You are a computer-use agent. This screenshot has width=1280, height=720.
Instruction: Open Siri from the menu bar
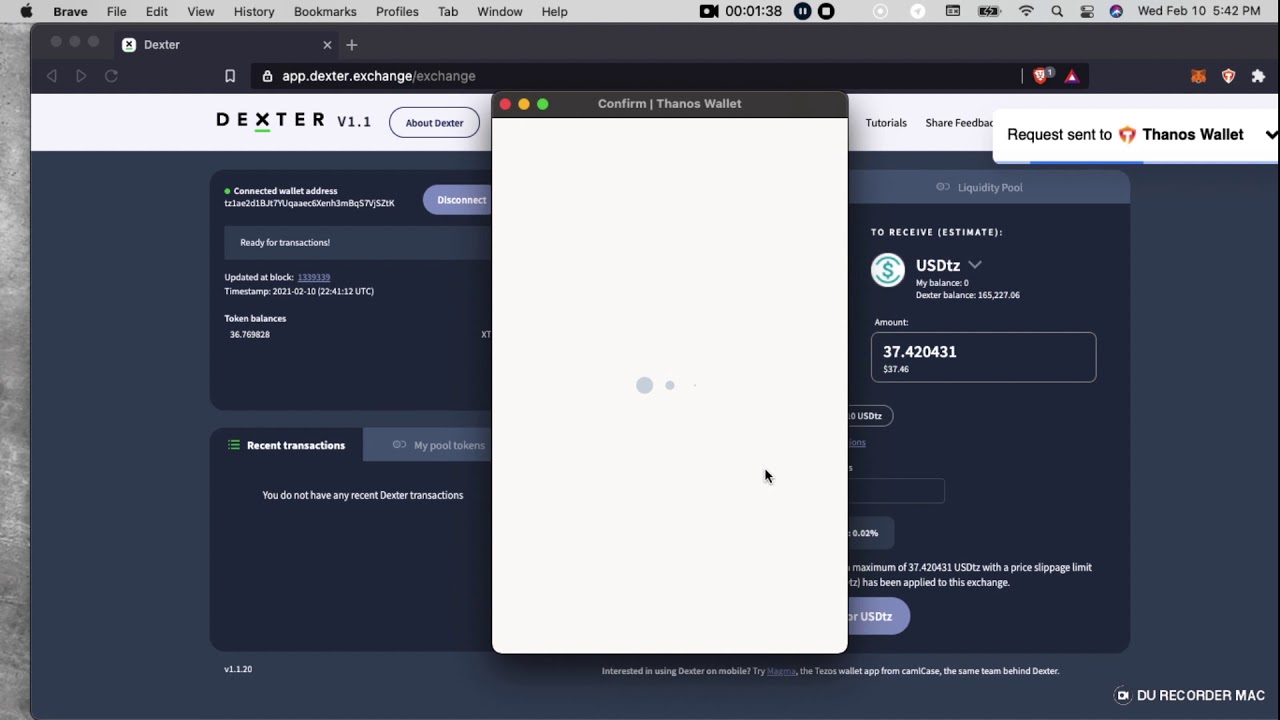pyautogui.click(x=1116, y=11)
